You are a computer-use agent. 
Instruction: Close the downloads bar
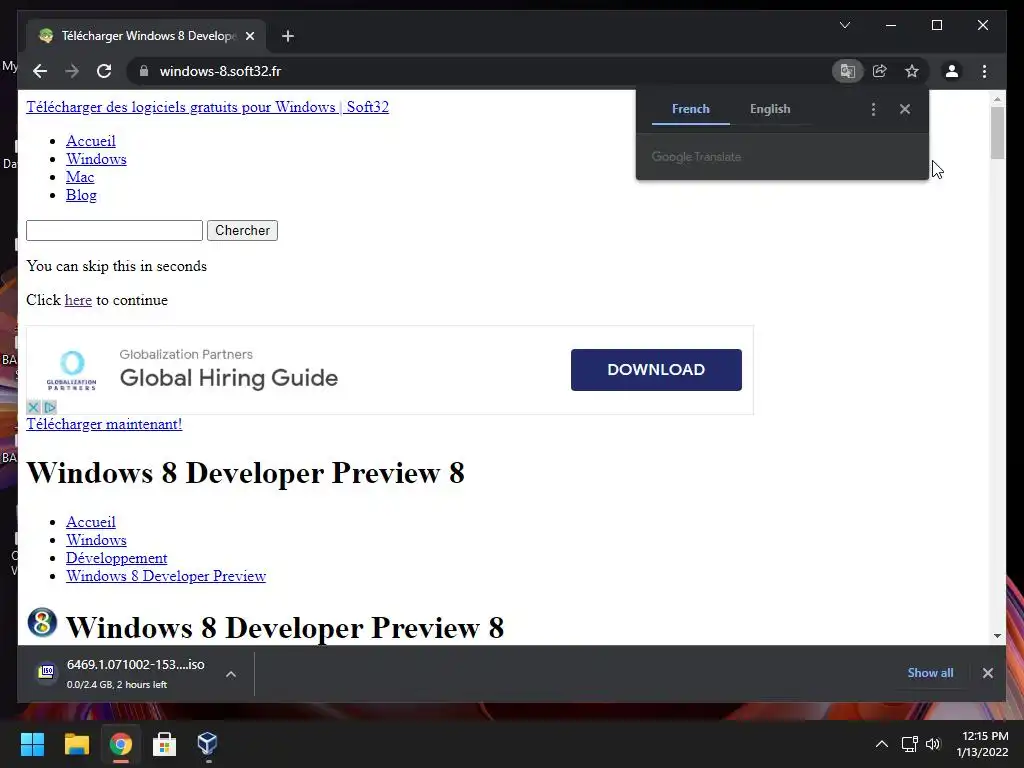tap(987, 673)
